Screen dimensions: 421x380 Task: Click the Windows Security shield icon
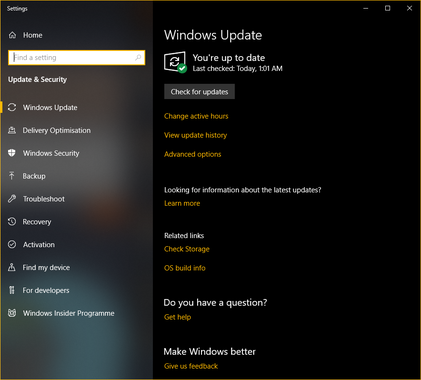click(12, 153)
